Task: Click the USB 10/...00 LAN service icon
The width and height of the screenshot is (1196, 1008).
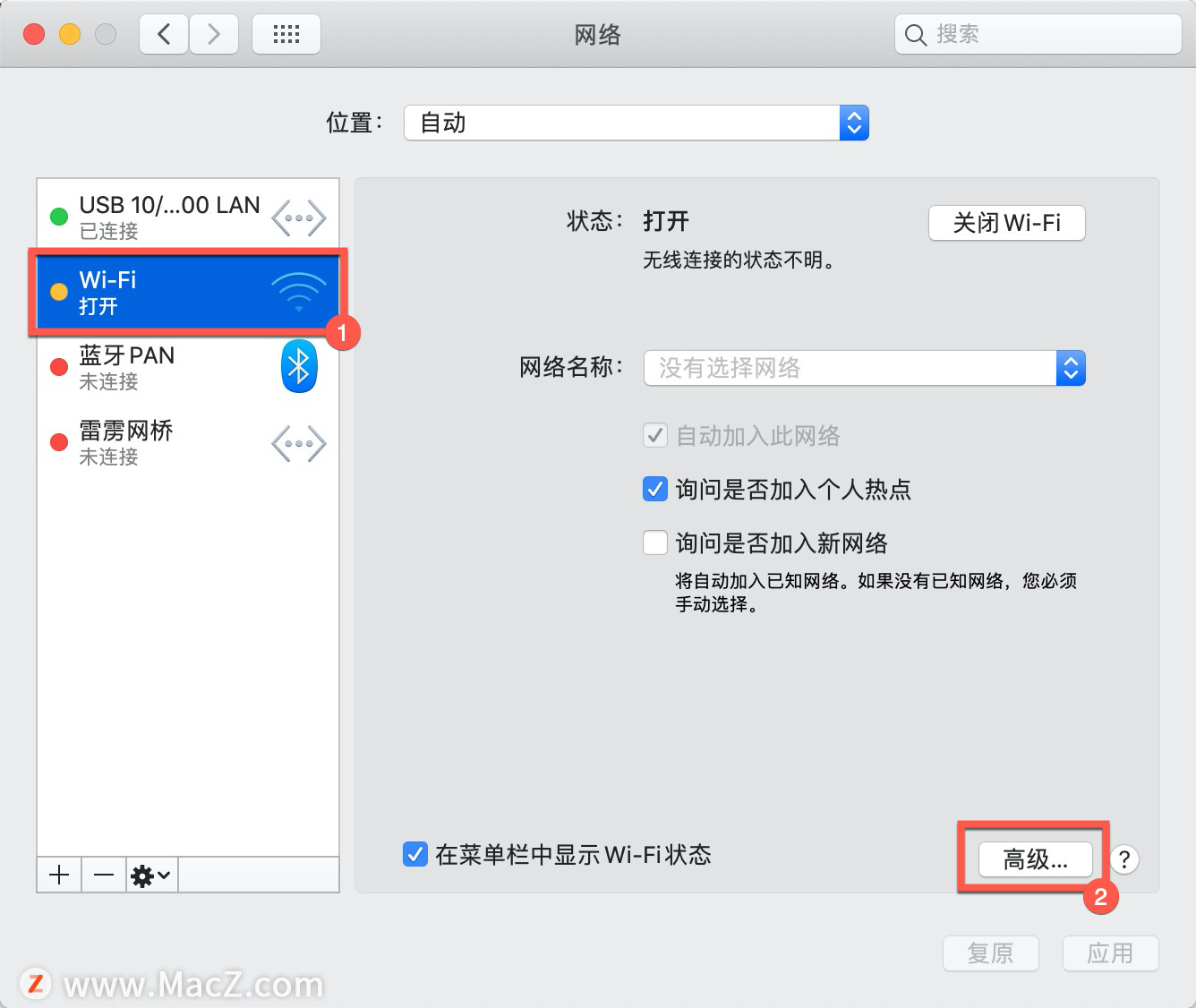Action: [299, 216]
